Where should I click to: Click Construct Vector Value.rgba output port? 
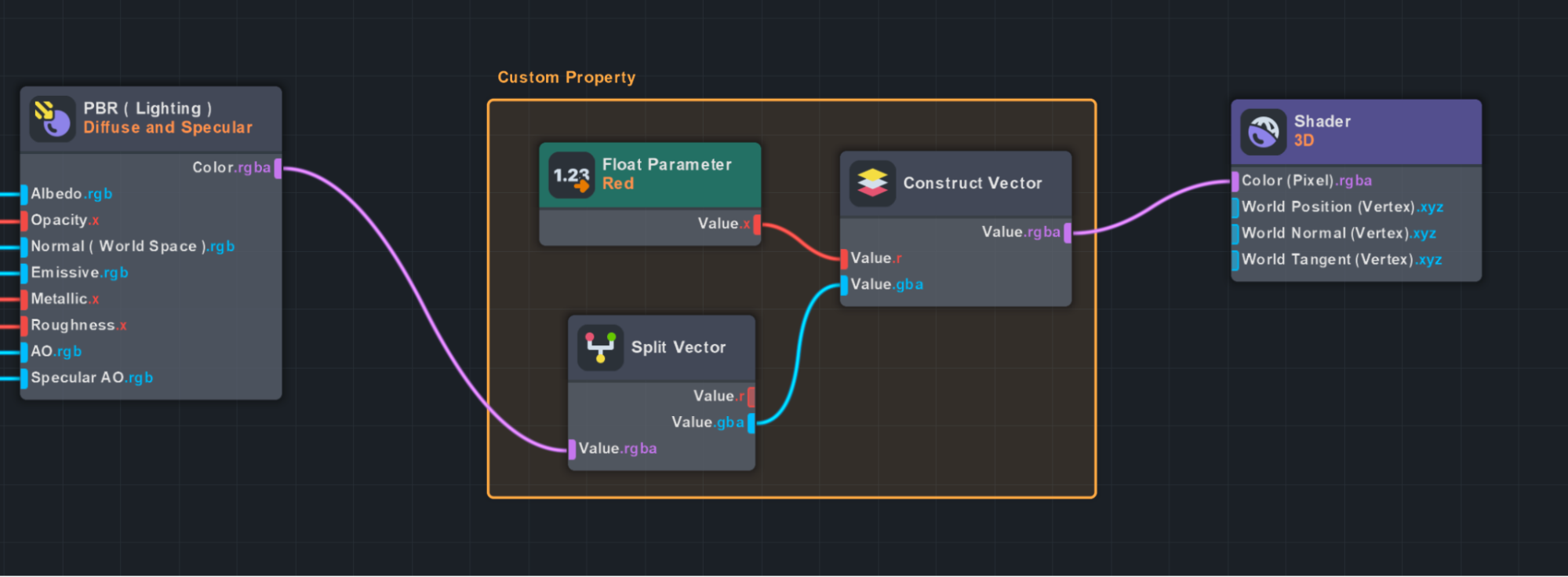(x=1067, y=232)
